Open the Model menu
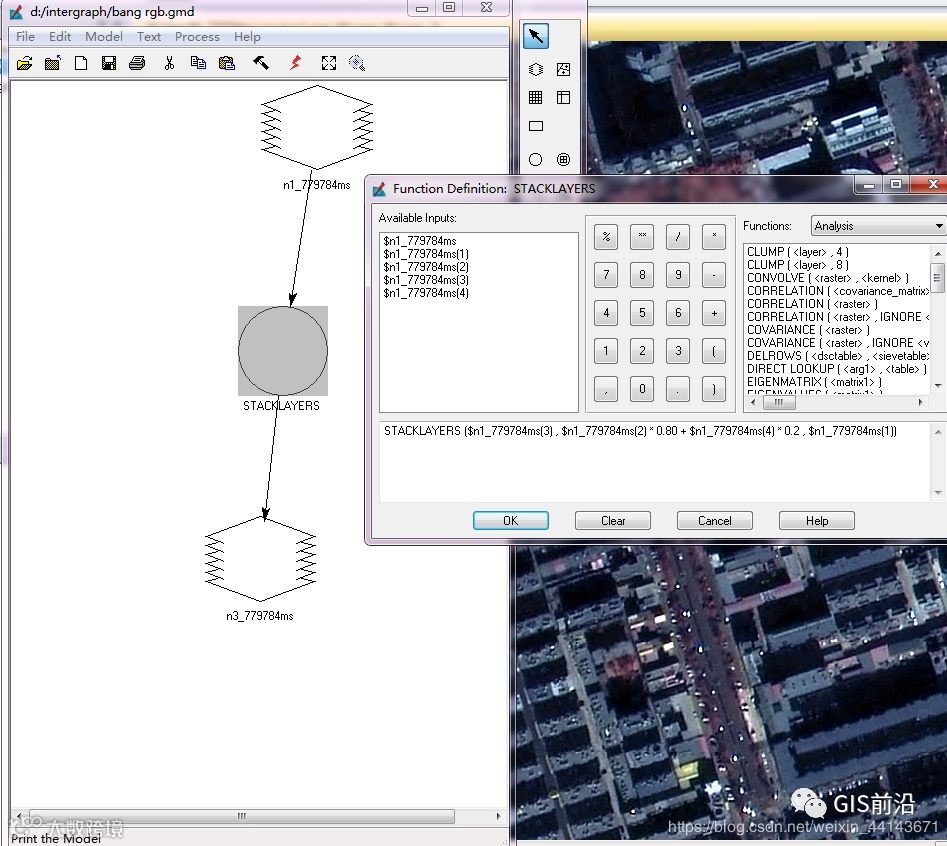The width and height of the screenshot is (947, 846). coord(104,37)
